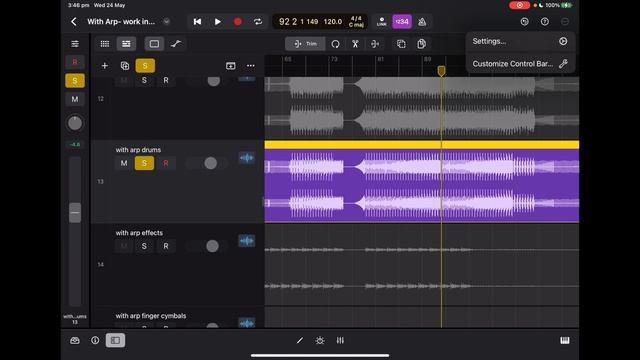Mute the with arp effects track
640x360 pixels.
tap(124, 246)
